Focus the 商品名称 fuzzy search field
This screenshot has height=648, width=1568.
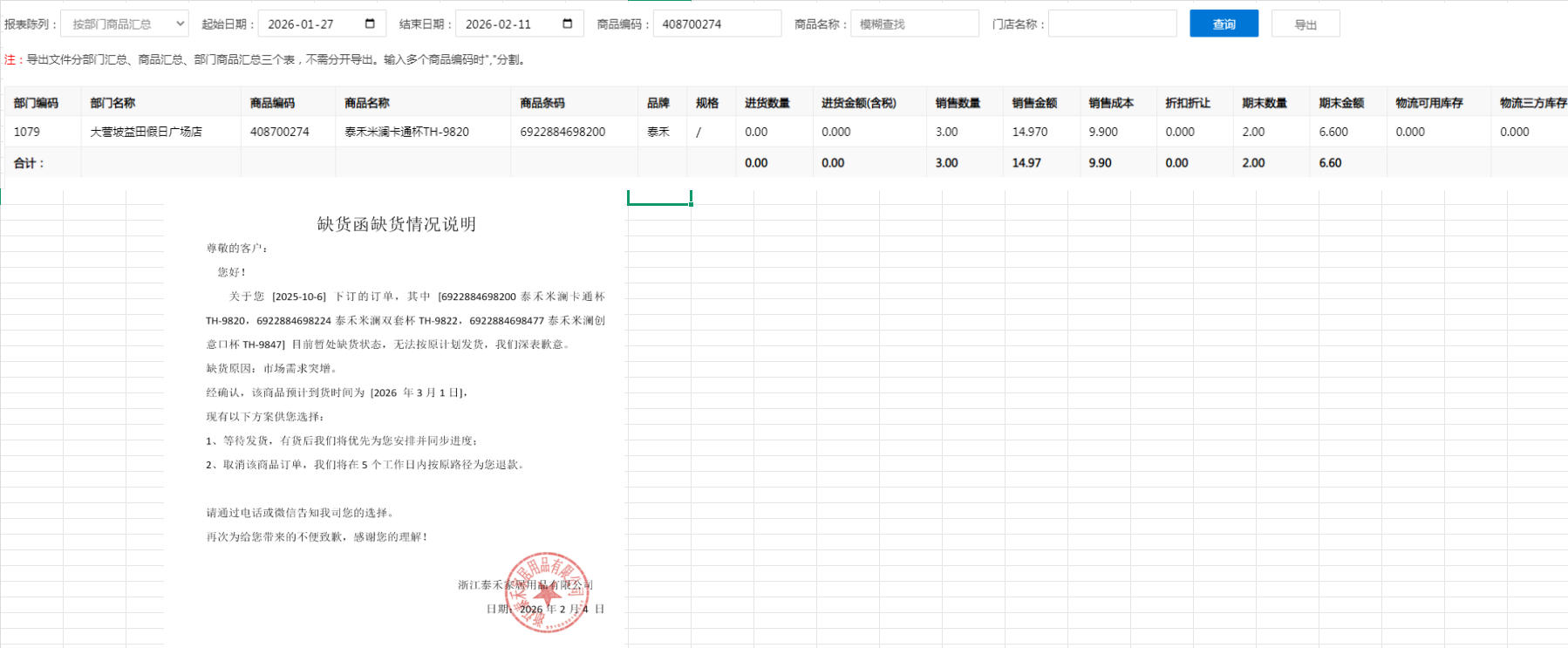[x=914, y=24]
